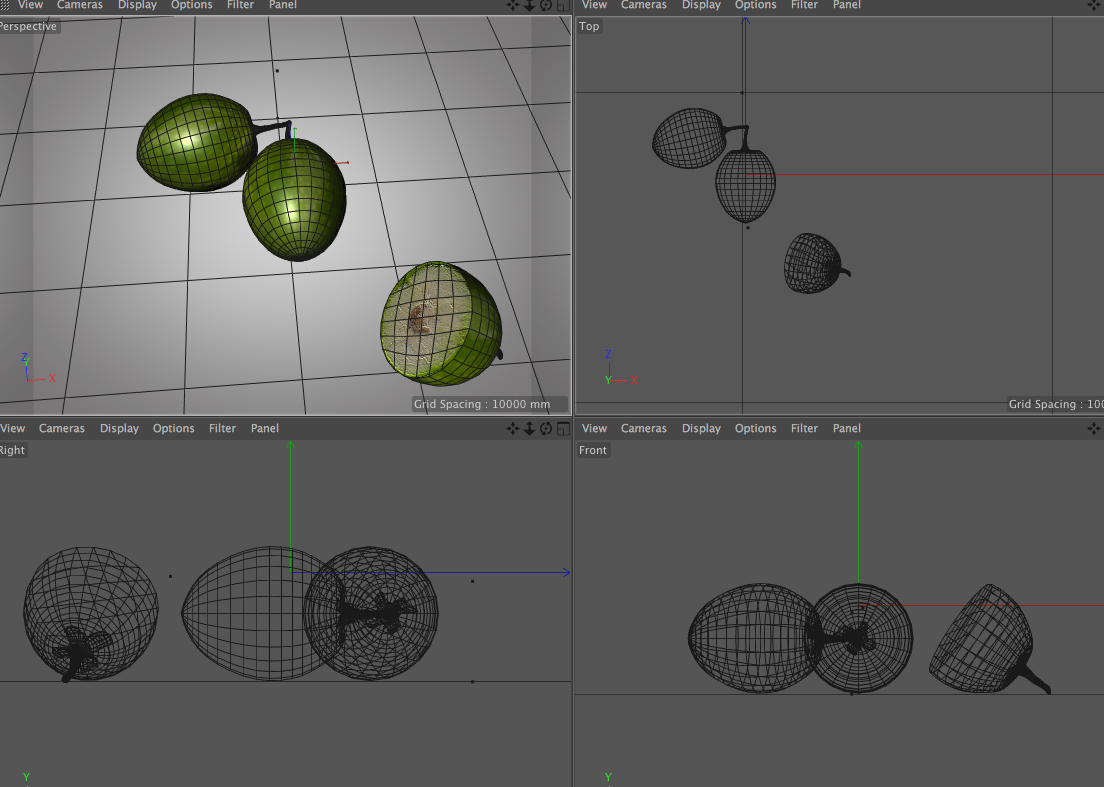
Task: Open the Filter menu of the Front viewport
Action: point(804,428)
